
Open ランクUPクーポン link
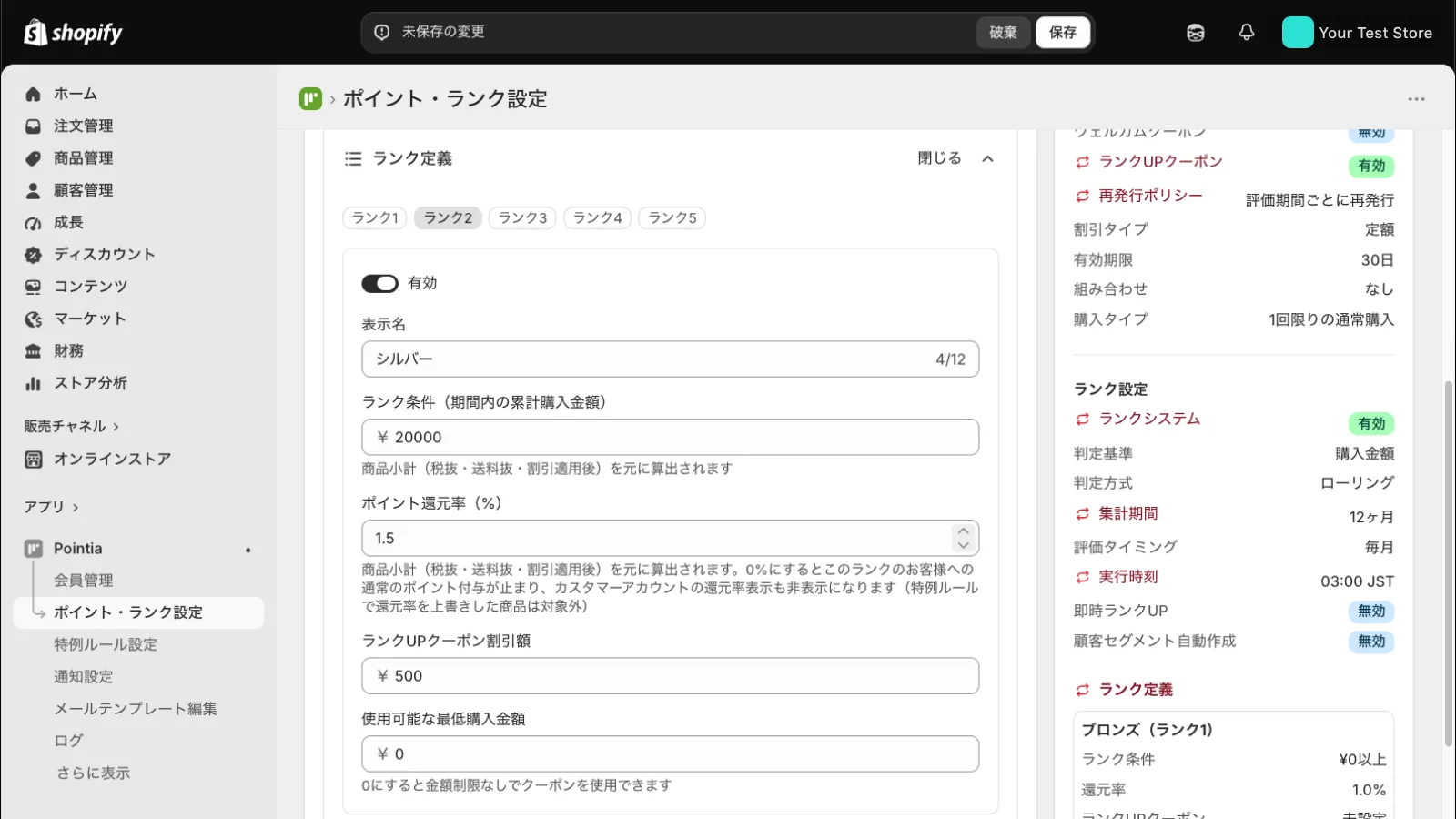coord(1160,162)
